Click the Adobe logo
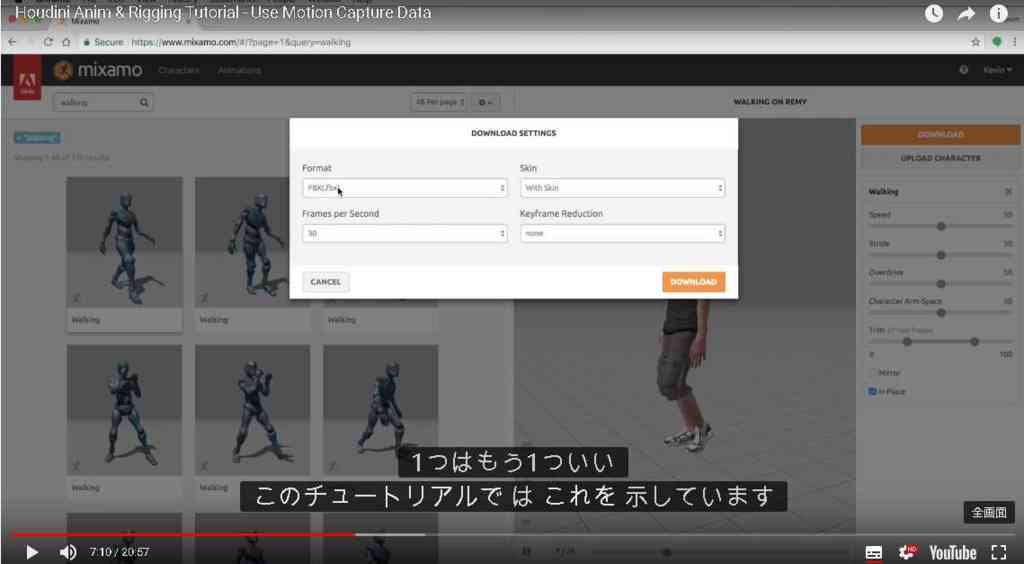Screen dimensions: 1024x564 (27, 80)
